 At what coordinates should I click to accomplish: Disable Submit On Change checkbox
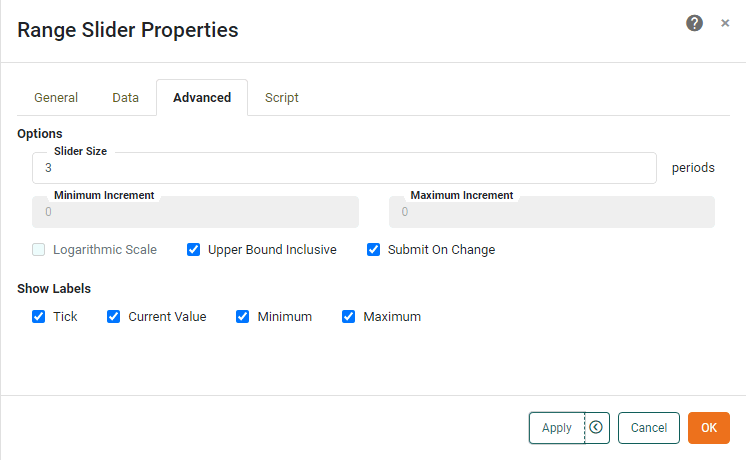pyautogui.click(x=374, y=250)
